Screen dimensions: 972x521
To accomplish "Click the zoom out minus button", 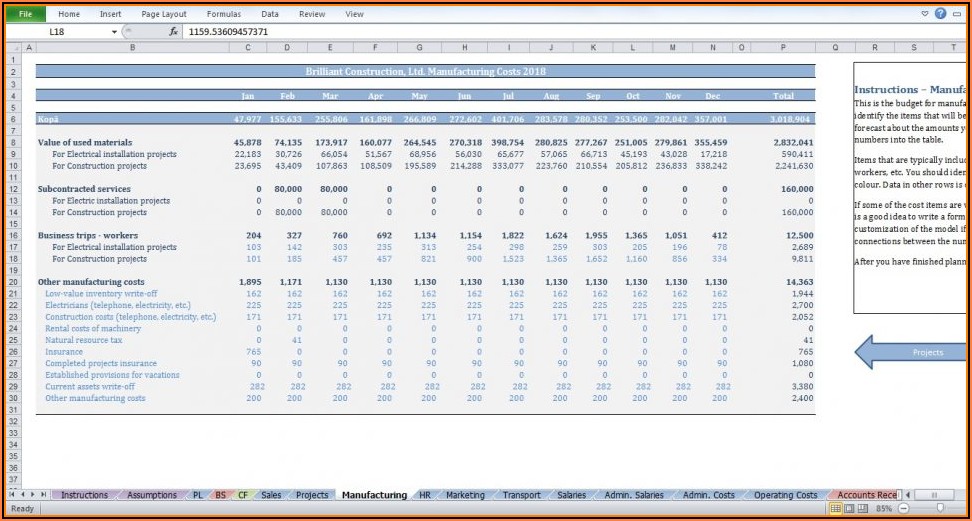I will 902,509.
